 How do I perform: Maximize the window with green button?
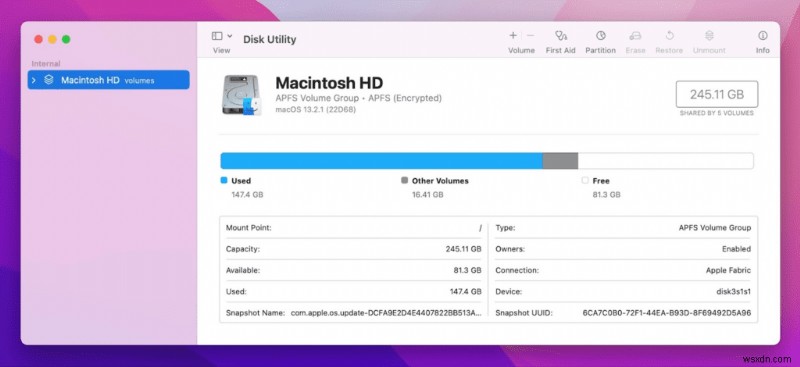[66, 39]
